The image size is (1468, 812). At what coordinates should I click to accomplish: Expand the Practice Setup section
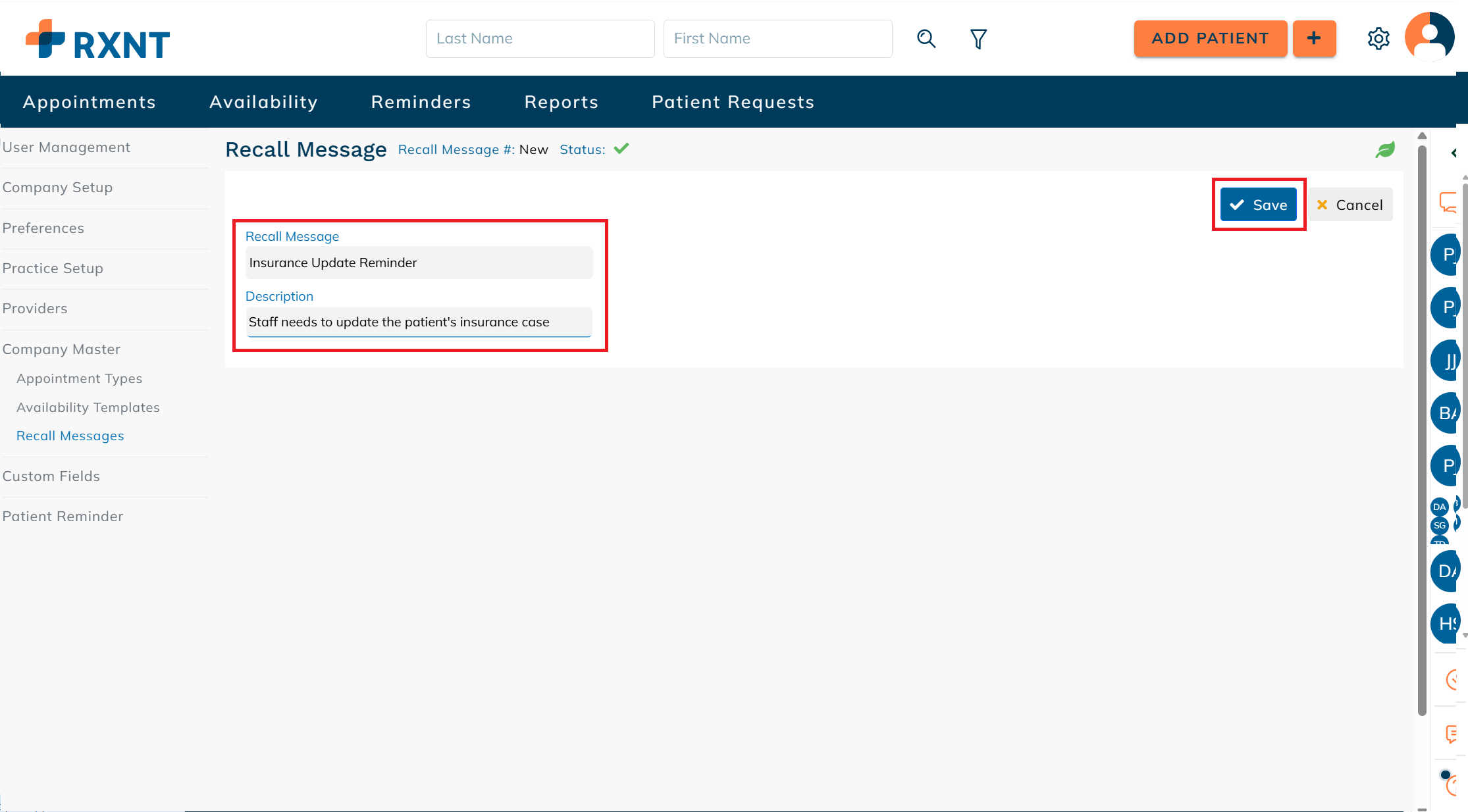[53, 268]
